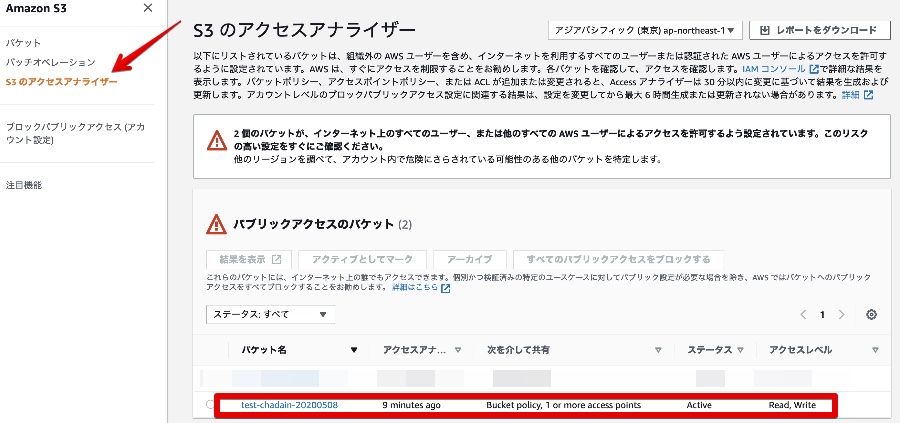Sort by アクセスレベル column arrow
The height and width of the screenshot is (423, 900).
875,350
